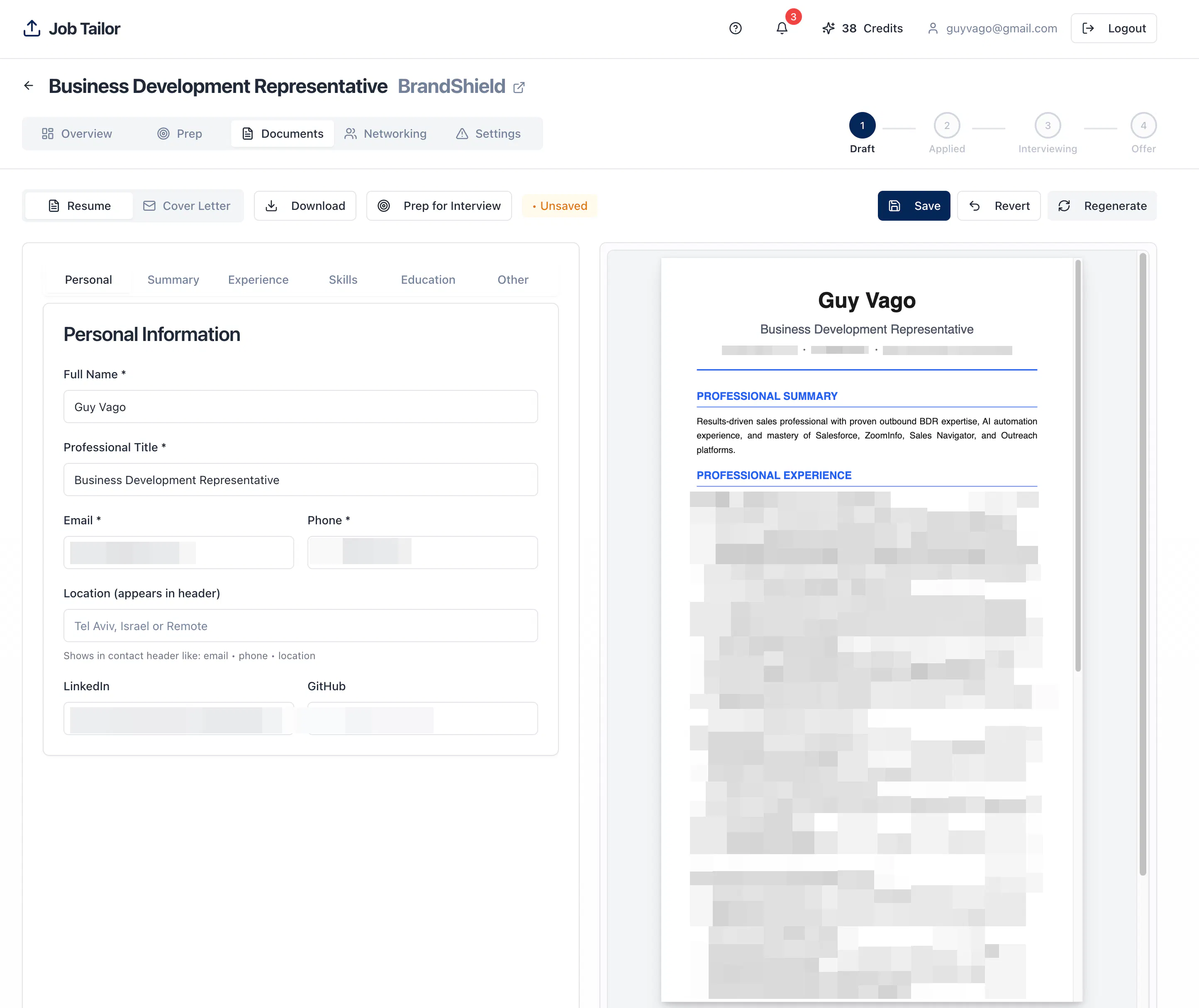Screen dimensions: 1199x1008
Task: Open the Summary section tab
Action: click(x=173, y=280)
